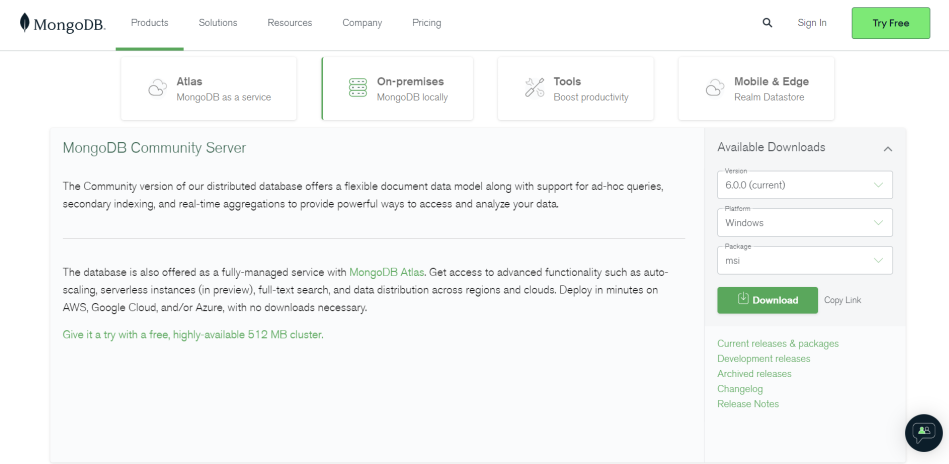Screen dimensions: 949x464
Task: Click the Mobile & Edge cloud icon
Action: 715,88
